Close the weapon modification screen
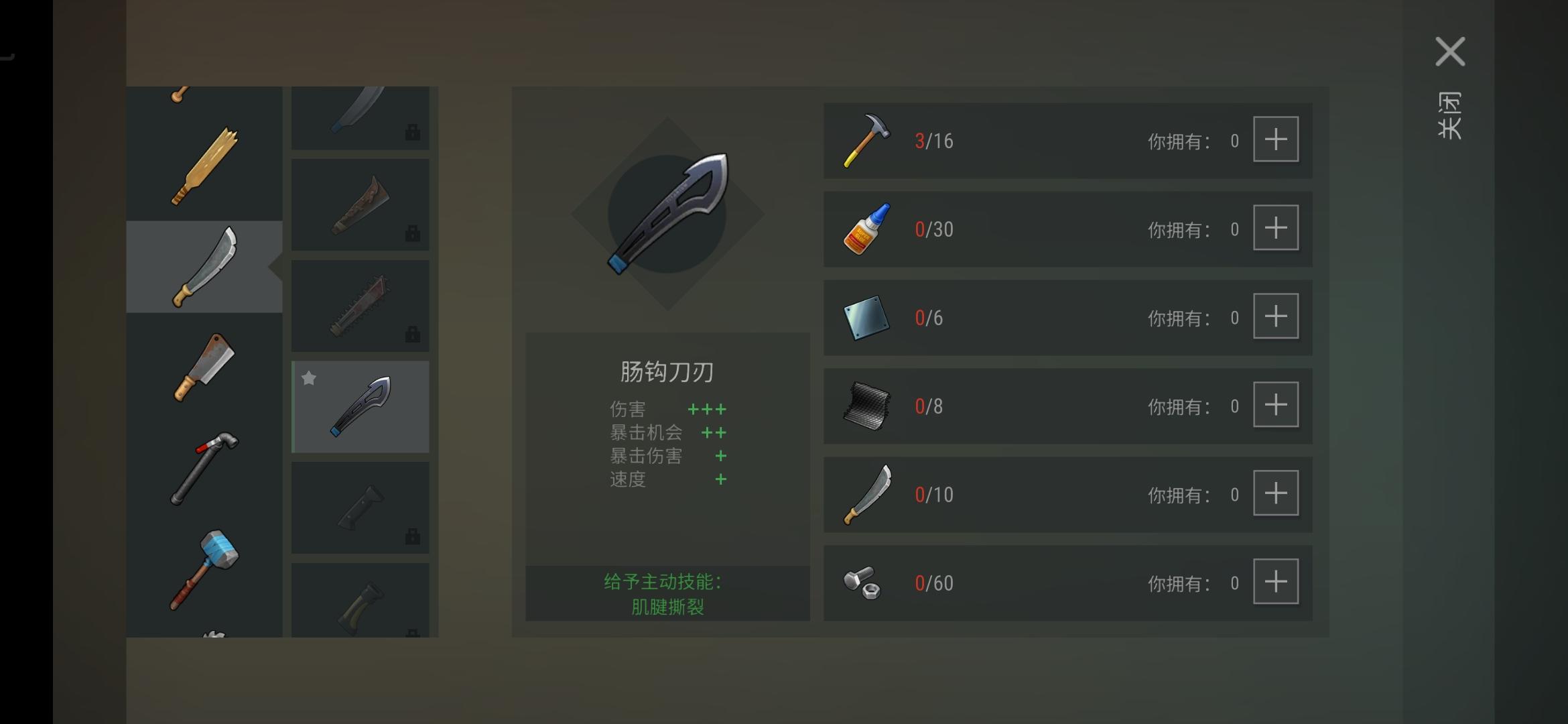This screenshot has width=1568, height=724. [1450, 52]
